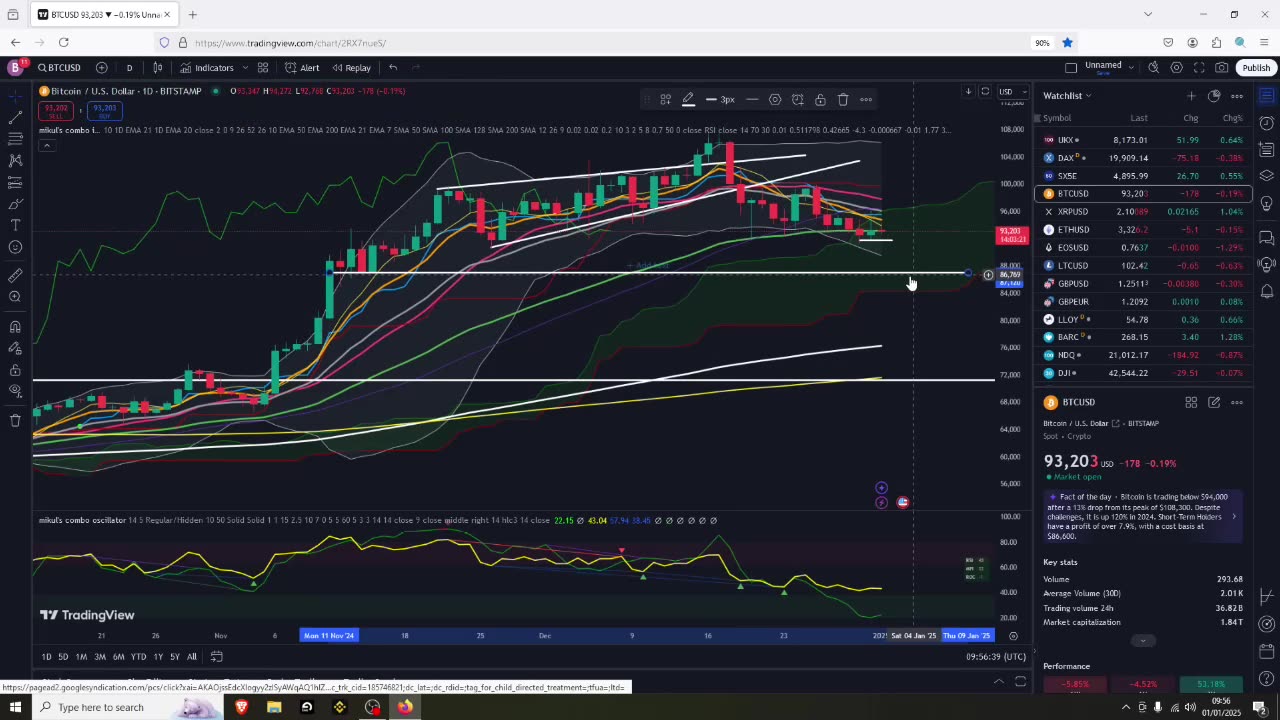This screenshot has height=720, width=1280.
Task: Select XRPUSD row in watchlist
Action: pyautogui.click(x=1143, y=212)
